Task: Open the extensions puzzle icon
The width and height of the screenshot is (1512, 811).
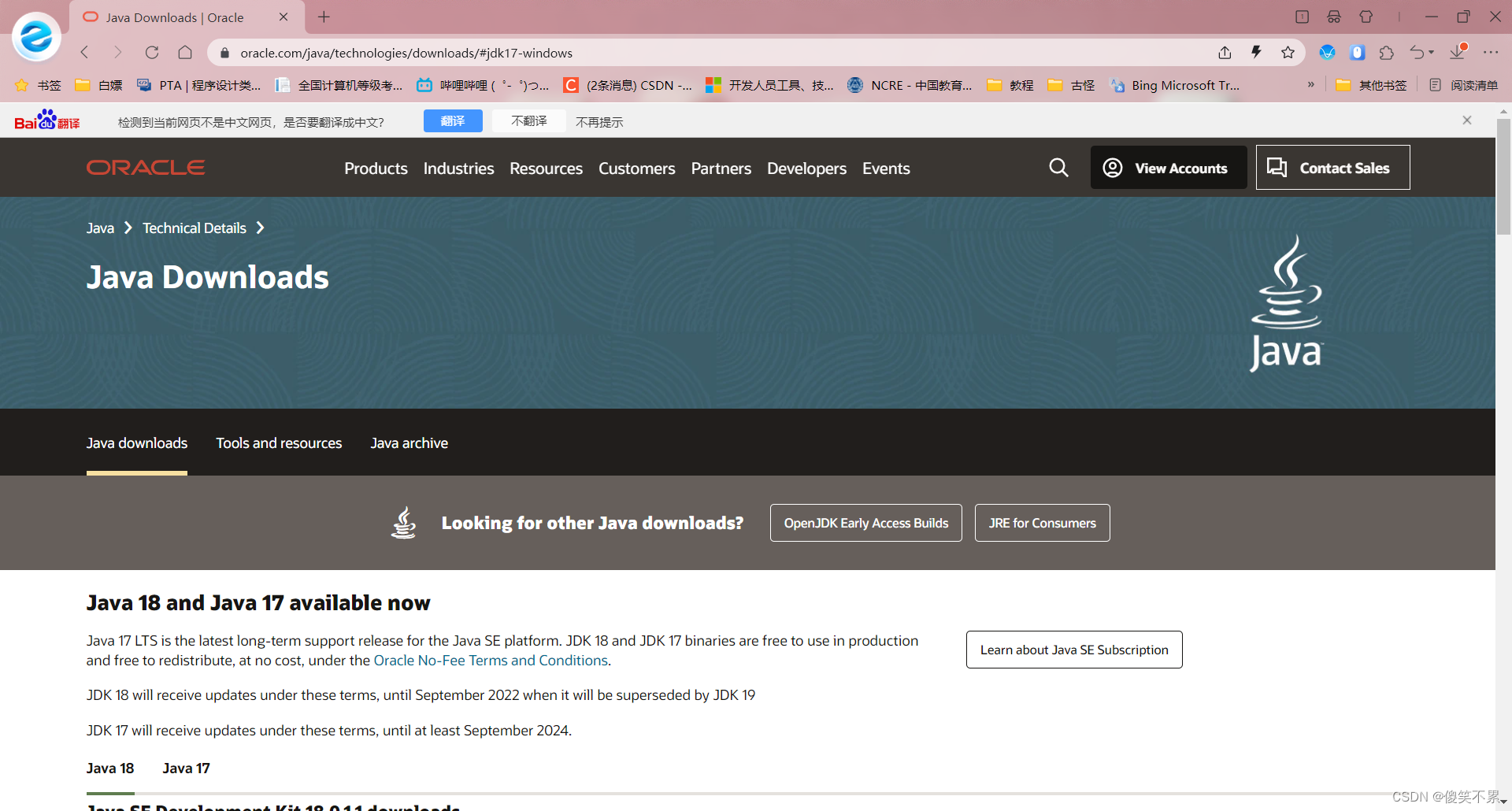Action: [x=1387, y=53]
